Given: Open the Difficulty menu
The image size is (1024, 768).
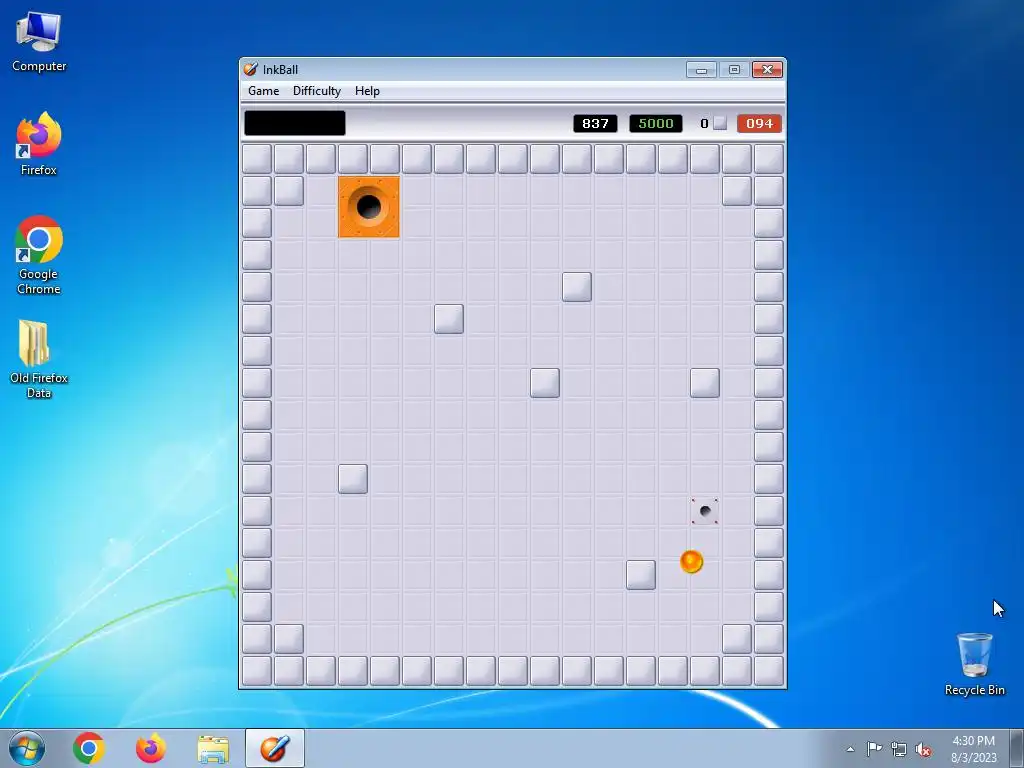Looking at the screenshot, I should (317, 91).
